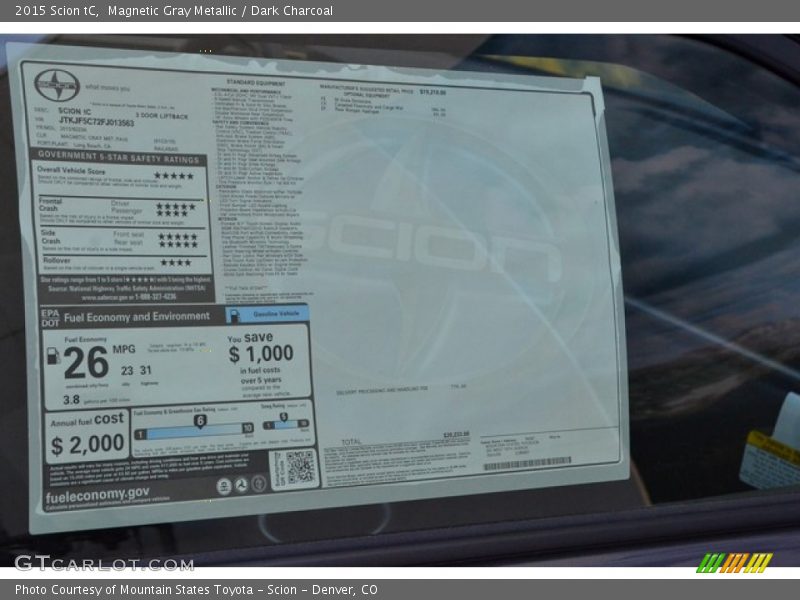Click the third circular agency seal beside QR code

pos(259,483)
